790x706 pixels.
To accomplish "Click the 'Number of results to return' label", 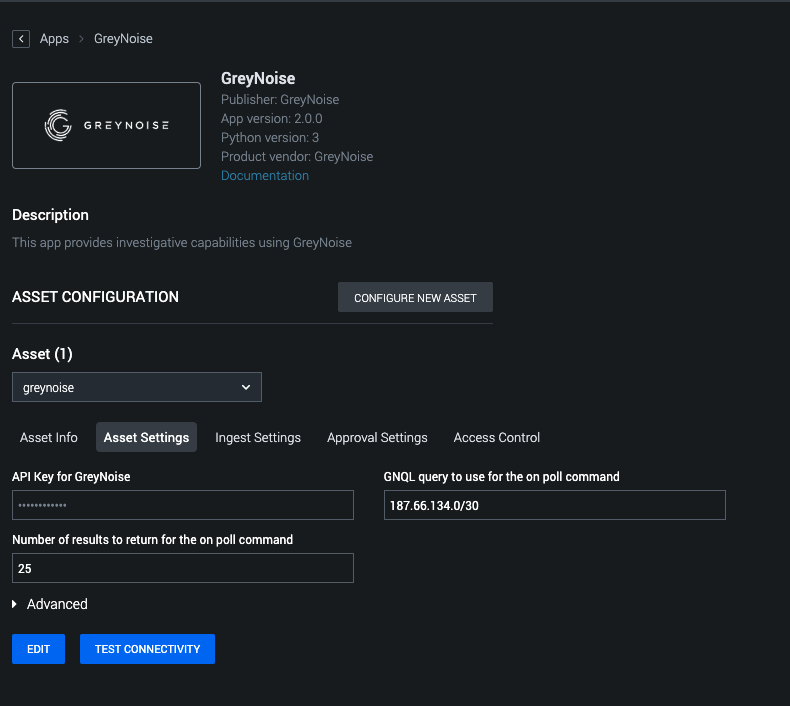I will click(153, 540).
